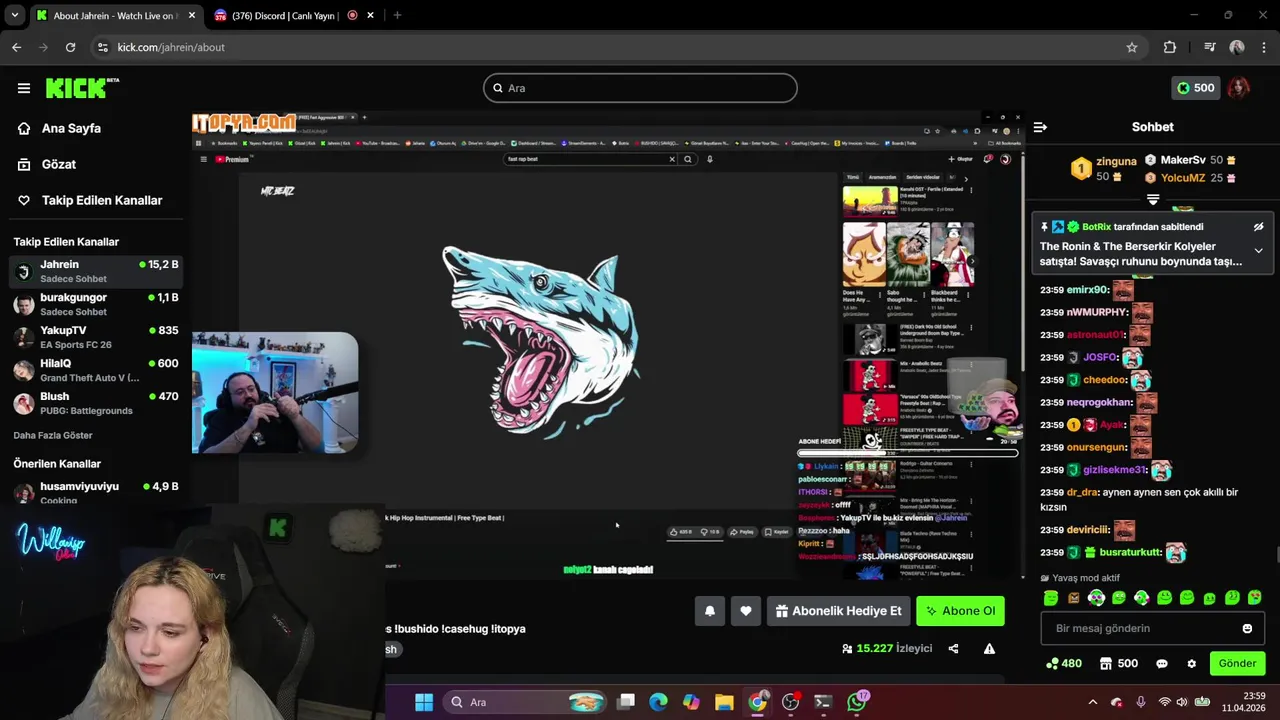
Task: Open a new browser tab
Action: pos(397,15)
